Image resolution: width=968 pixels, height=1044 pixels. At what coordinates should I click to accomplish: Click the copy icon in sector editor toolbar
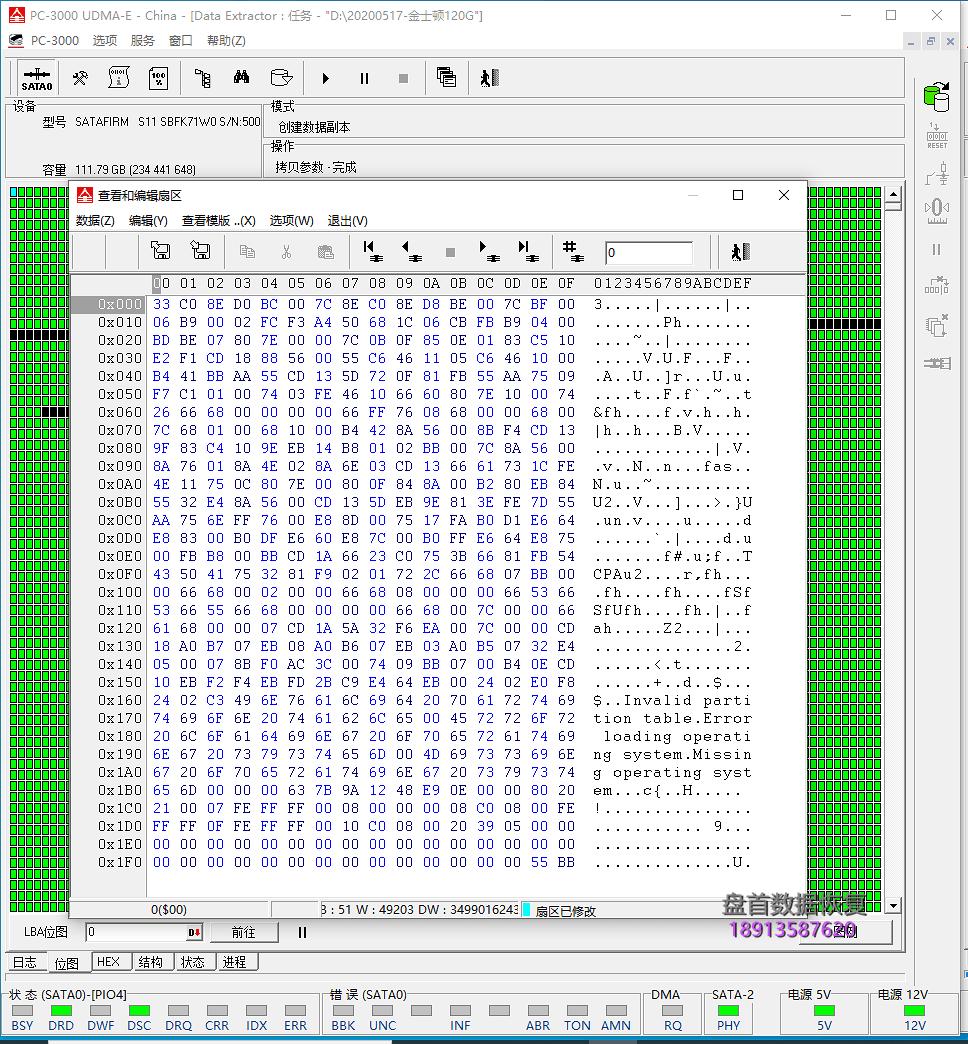(247, 252)
